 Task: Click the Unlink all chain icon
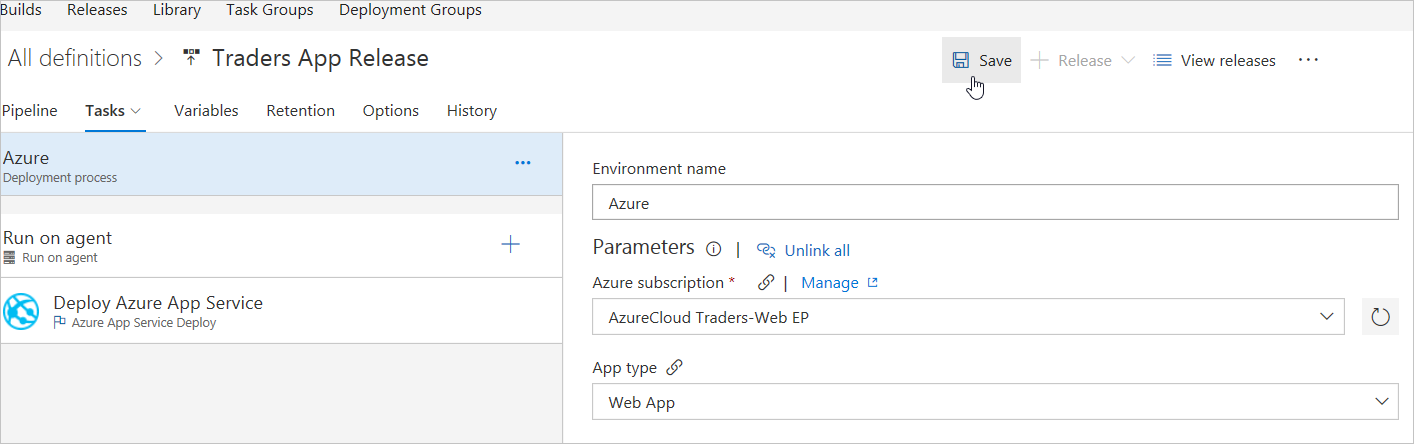766,250
